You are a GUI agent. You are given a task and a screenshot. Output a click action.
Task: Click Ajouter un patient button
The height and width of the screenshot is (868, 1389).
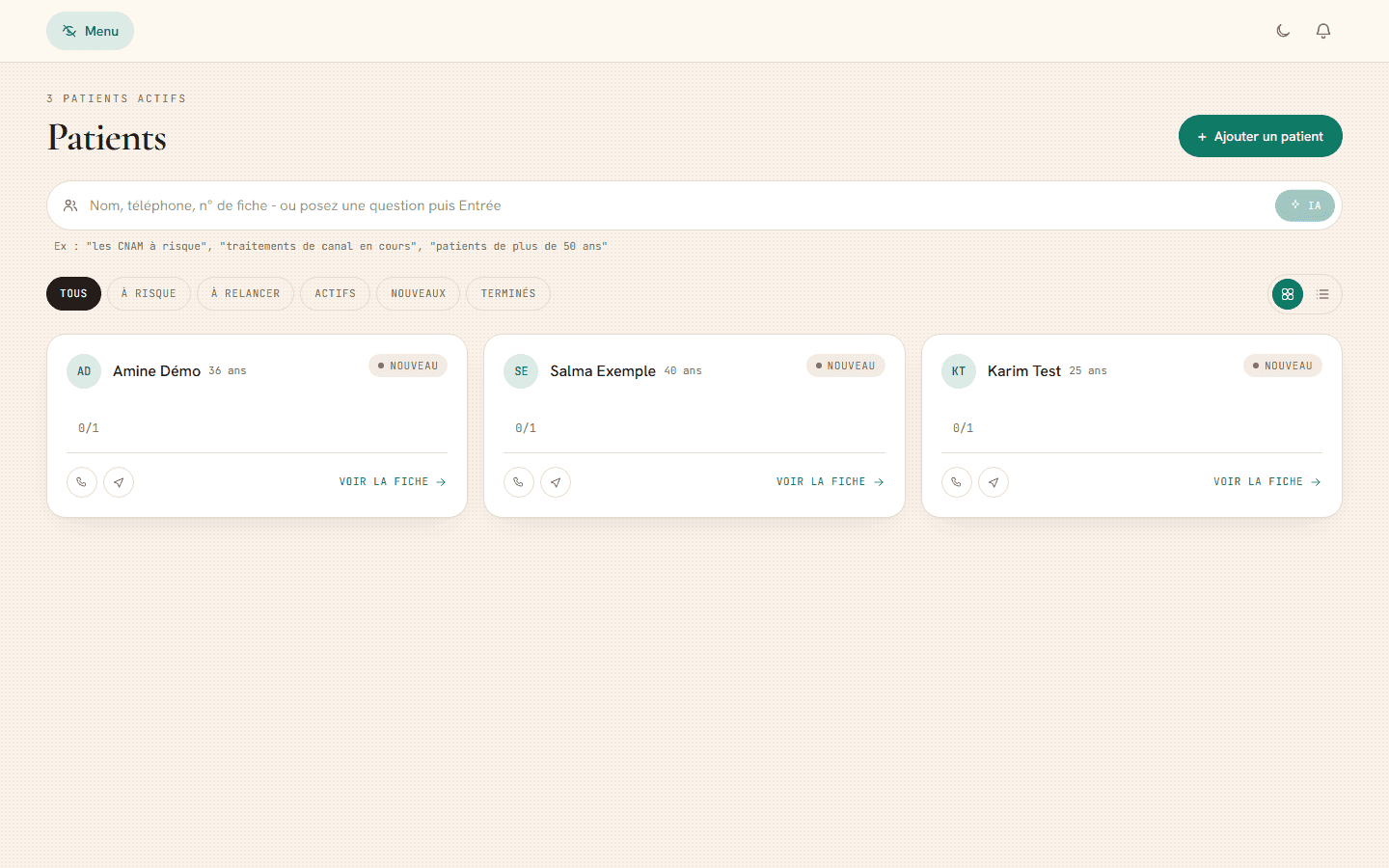click(1261, 136)
